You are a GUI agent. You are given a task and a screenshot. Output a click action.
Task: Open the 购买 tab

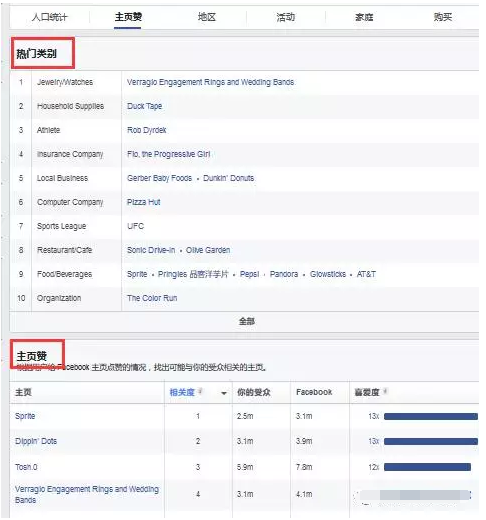click(x=443, y=17)
